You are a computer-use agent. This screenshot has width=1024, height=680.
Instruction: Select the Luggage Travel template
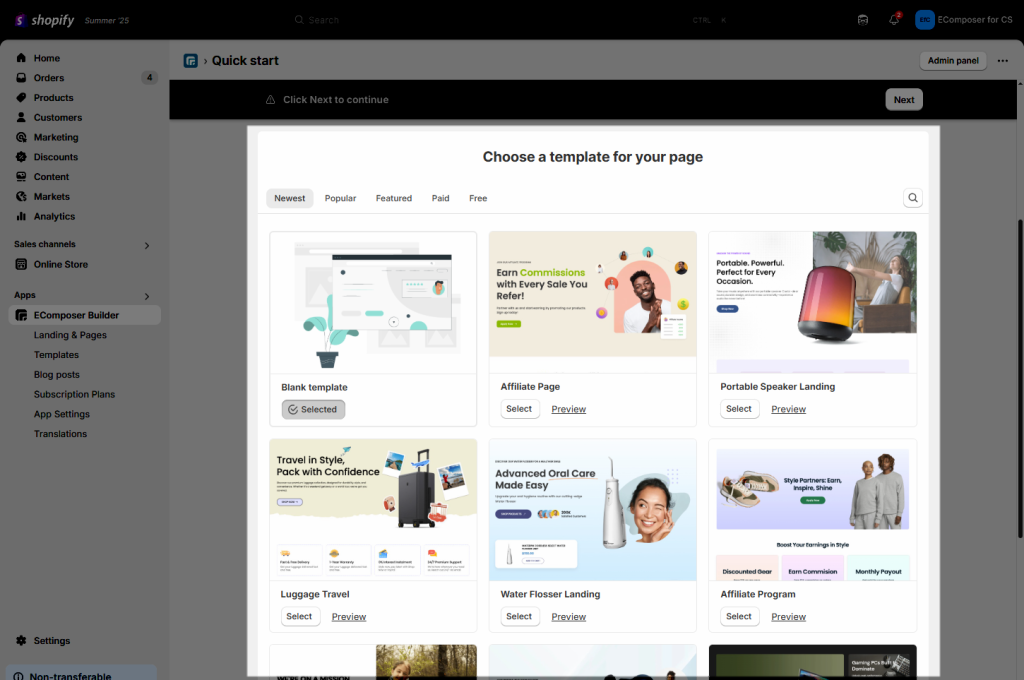[x=299, y=617]
